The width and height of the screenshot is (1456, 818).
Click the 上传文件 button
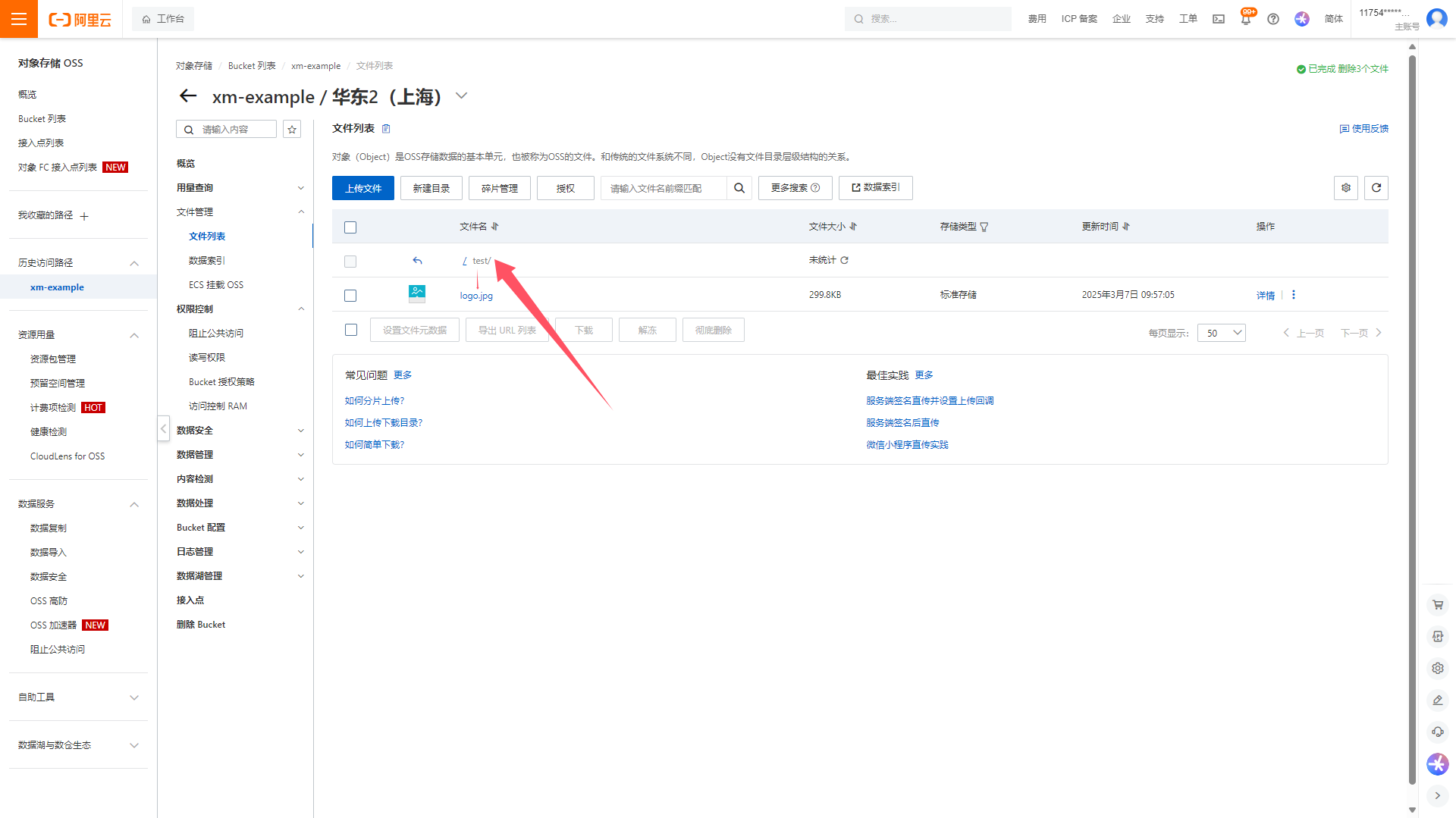[x=362, y=188]
